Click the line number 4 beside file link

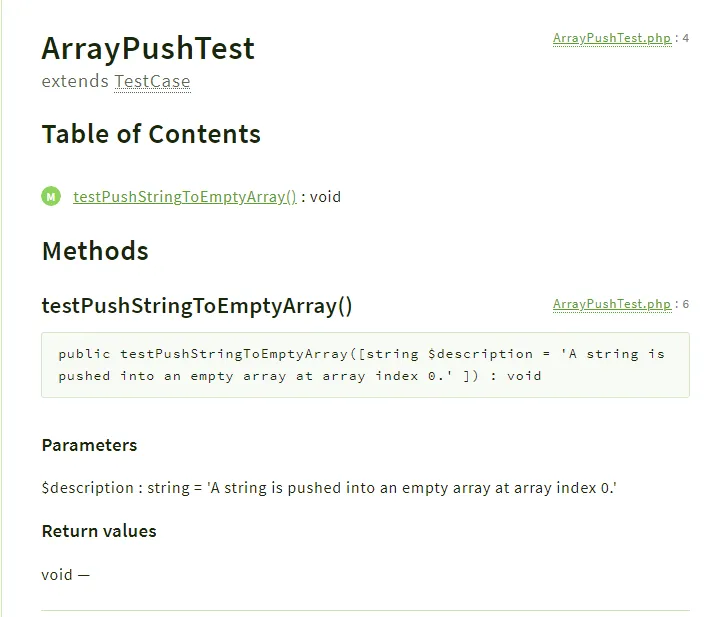click(686, 38)
